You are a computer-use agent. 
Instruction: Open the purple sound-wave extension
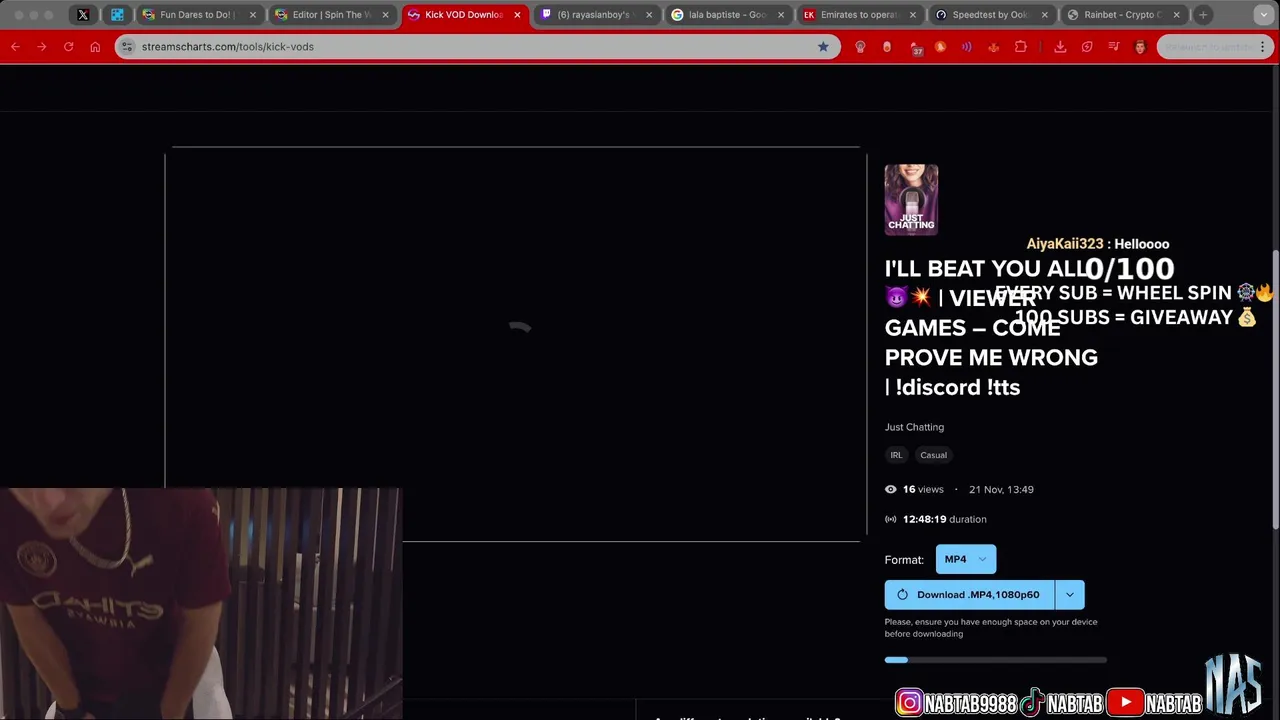(966, 47)
